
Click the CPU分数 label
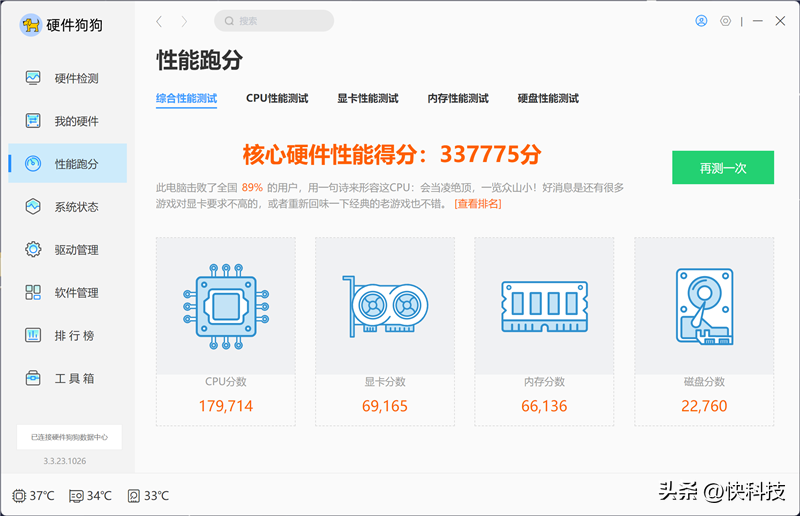pos(226,382)
